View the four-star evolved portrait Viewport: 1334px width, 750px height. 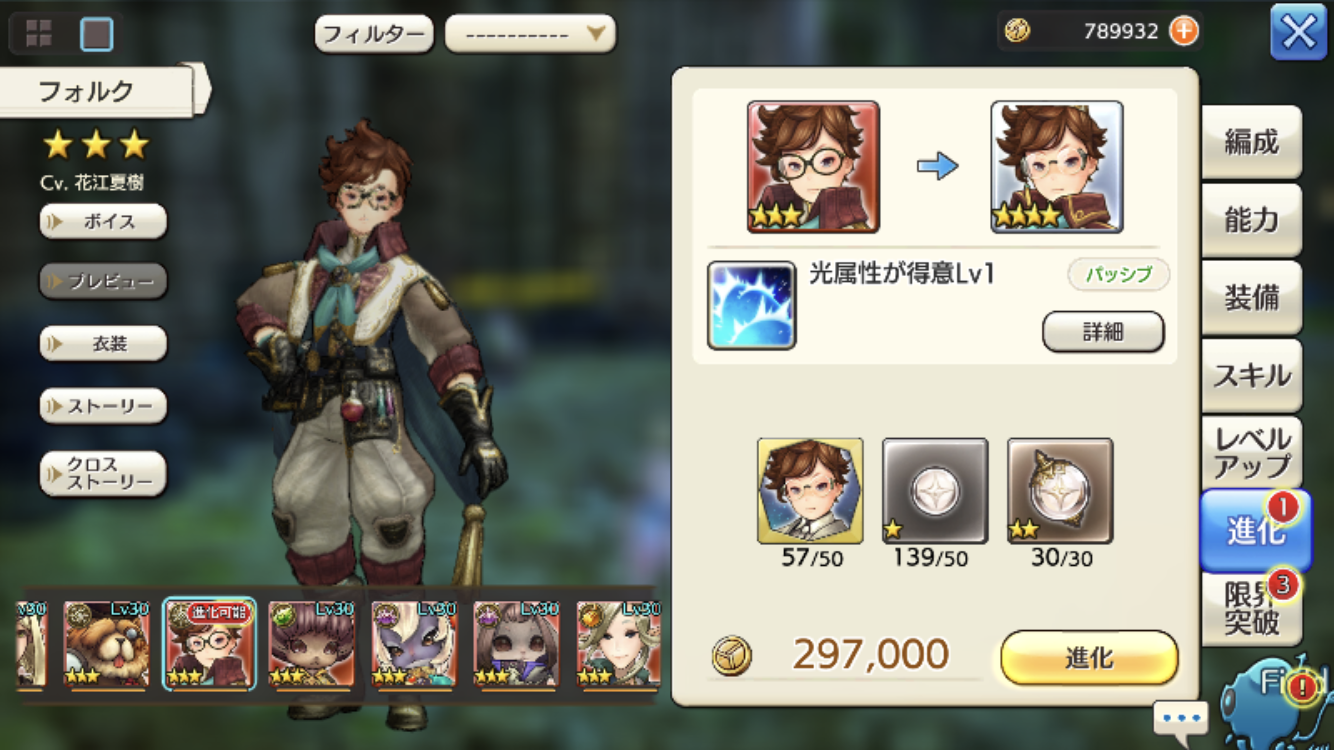(x=1057, y=167)
